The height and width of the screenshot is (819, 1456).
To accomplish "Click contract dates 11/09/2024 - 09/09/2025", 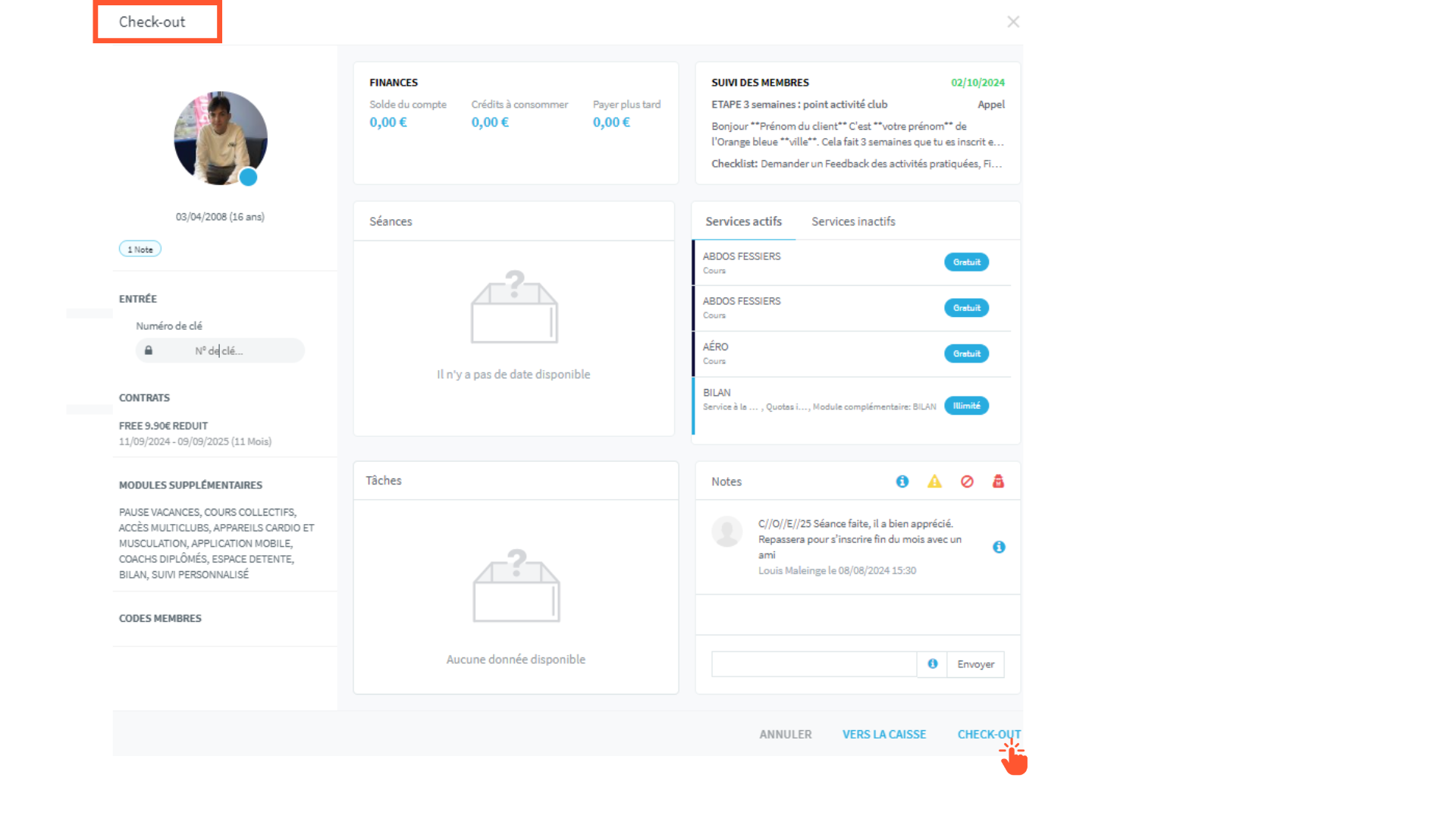I will coord(195,441).
